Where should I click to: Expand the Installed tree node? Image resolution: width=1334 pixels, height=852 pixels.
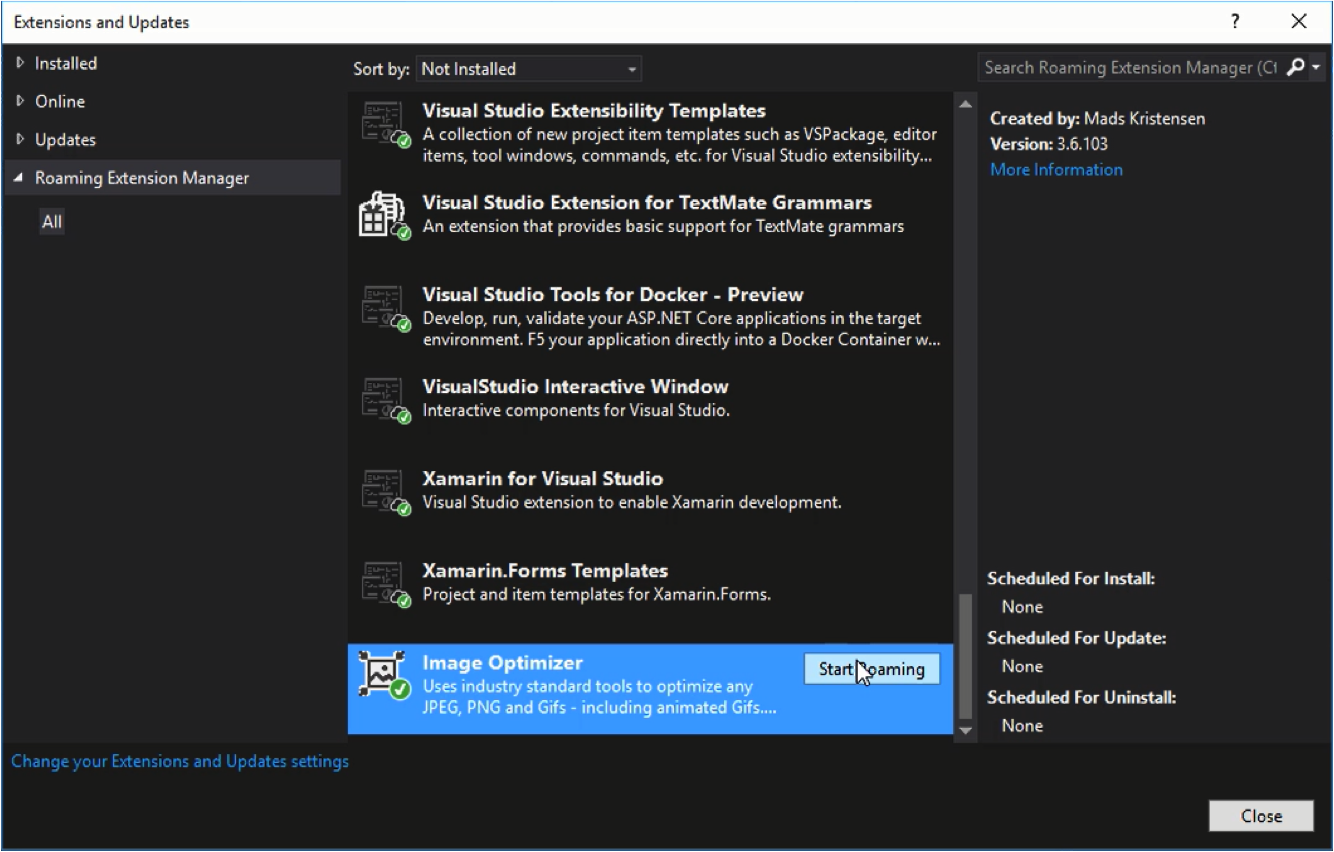tap(20, 63)
